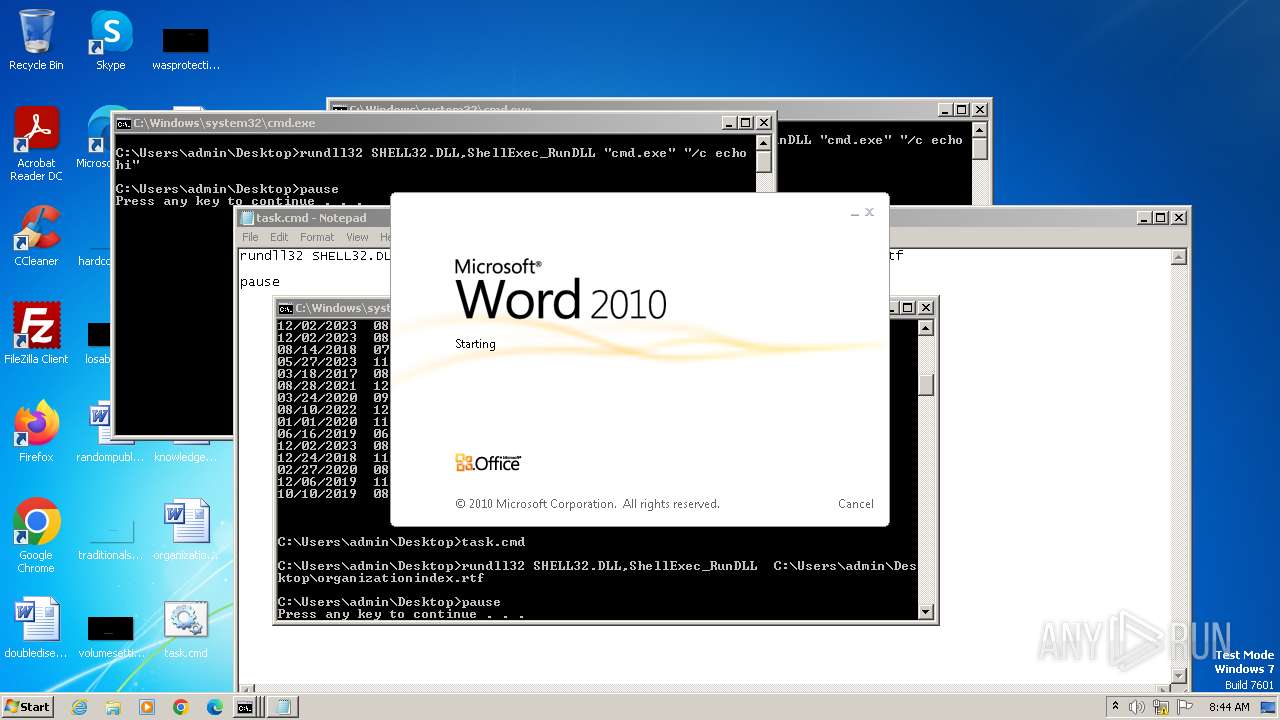
Task: Select the task.cmd desktop file
Action: pyautogui.click(x=186, y=628)
